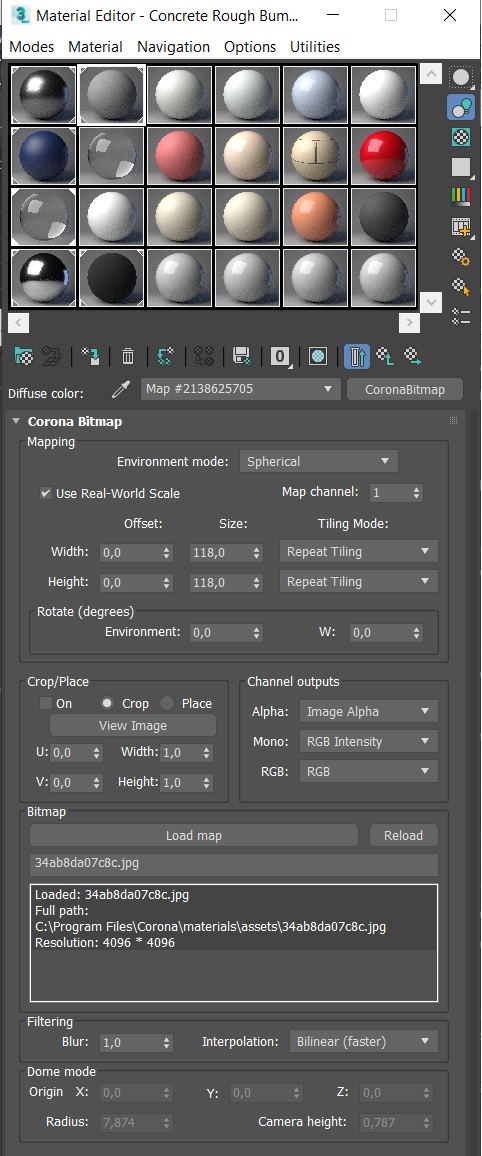This screenshot has width=482, height=1156.
Task: Open the Options menu
Action: [250, 46]
